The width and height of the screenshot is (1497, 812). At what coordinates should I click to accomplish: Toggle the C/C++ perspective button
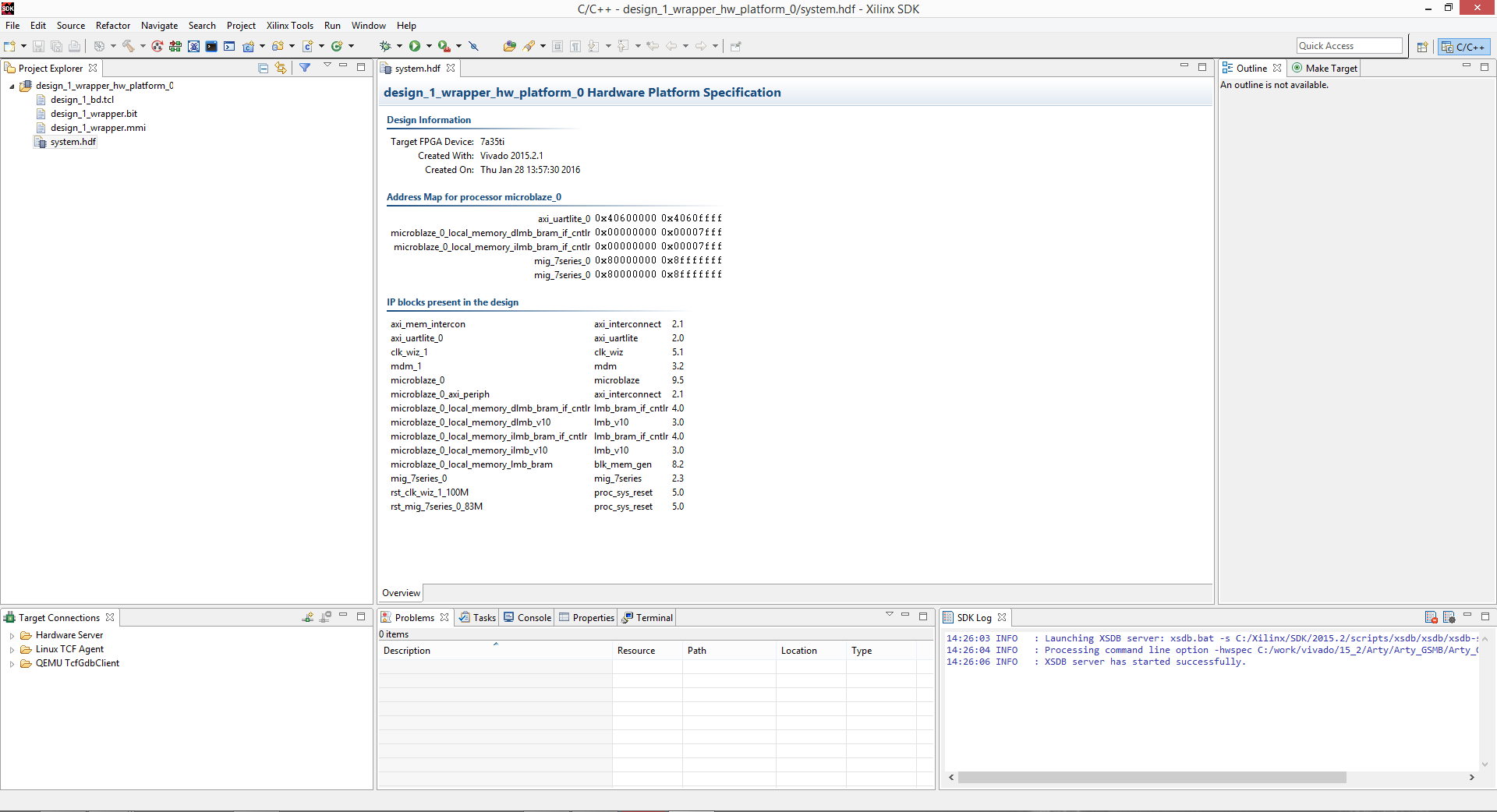(x=1463, y=47)
